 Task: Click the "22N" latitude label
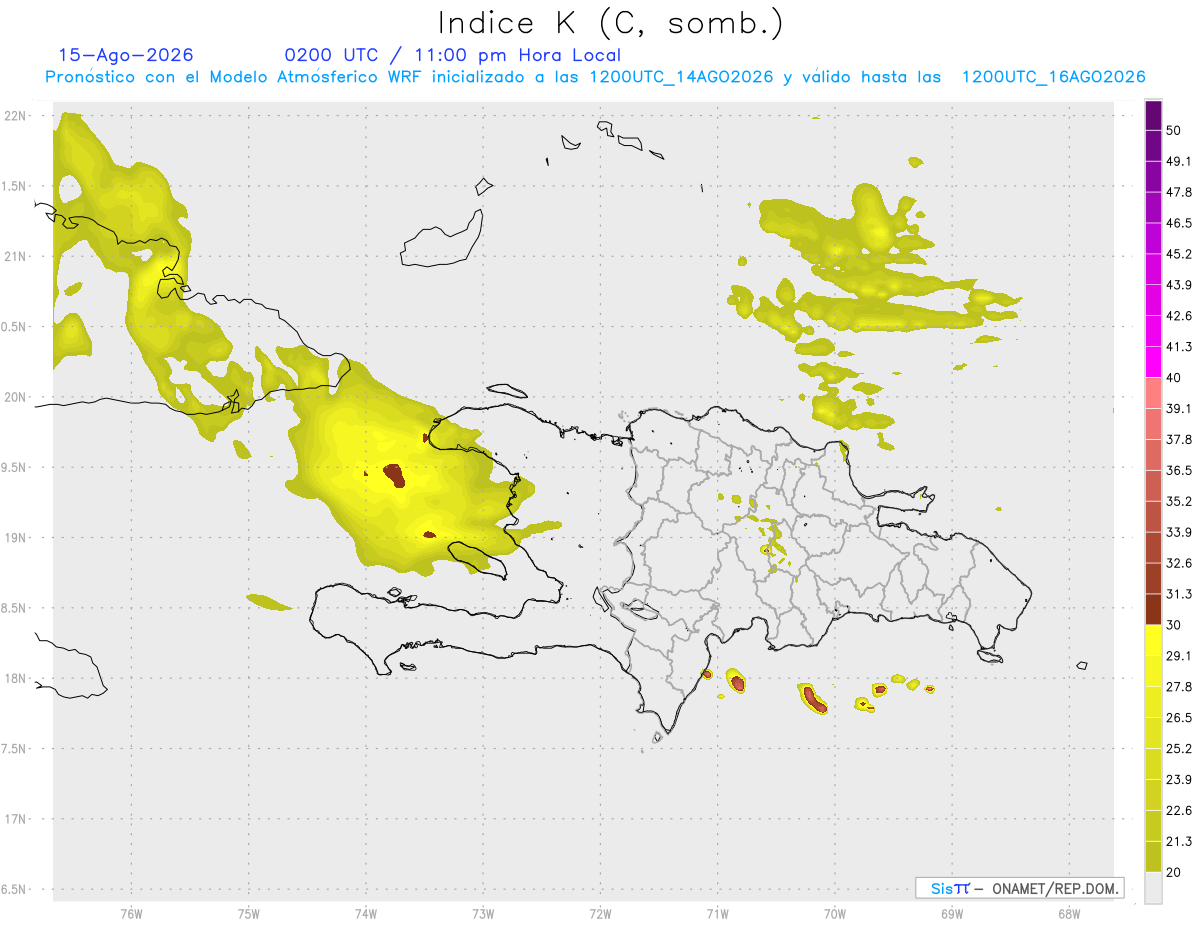tap(15, 116)
